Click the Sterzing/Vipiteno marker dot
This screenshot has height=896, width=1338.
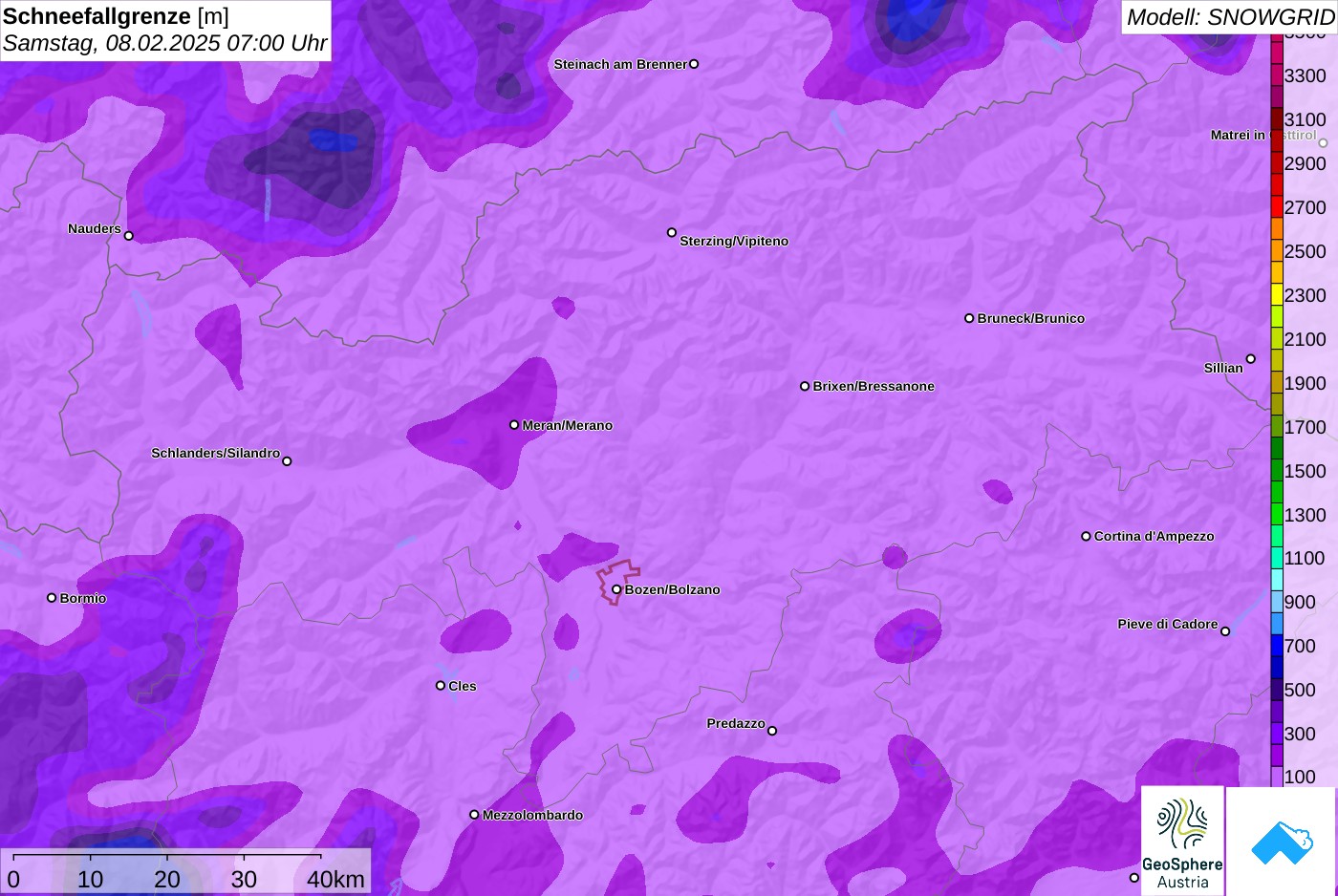(x=672, y=232)
